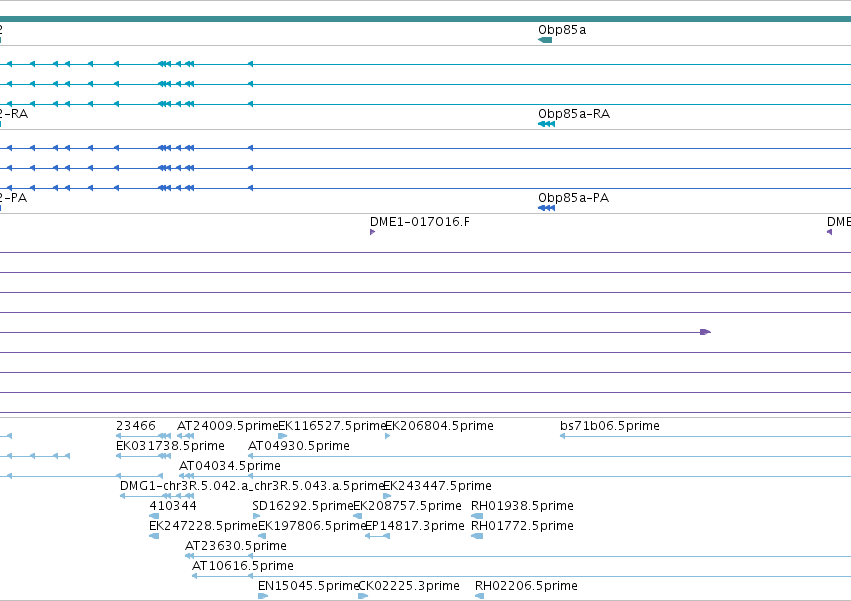Select EK247228.5prime EST label
This screenshot has height=601, width=851.
[203, 526]
